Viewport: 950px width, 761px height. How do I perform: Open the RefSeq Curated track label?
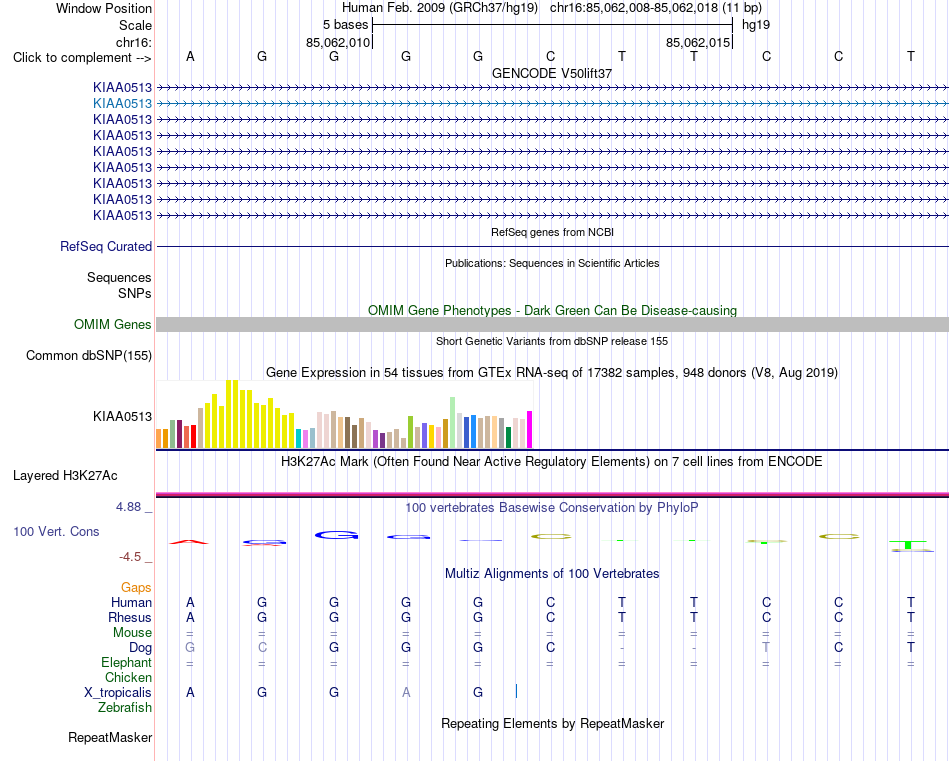pos(106,247)
